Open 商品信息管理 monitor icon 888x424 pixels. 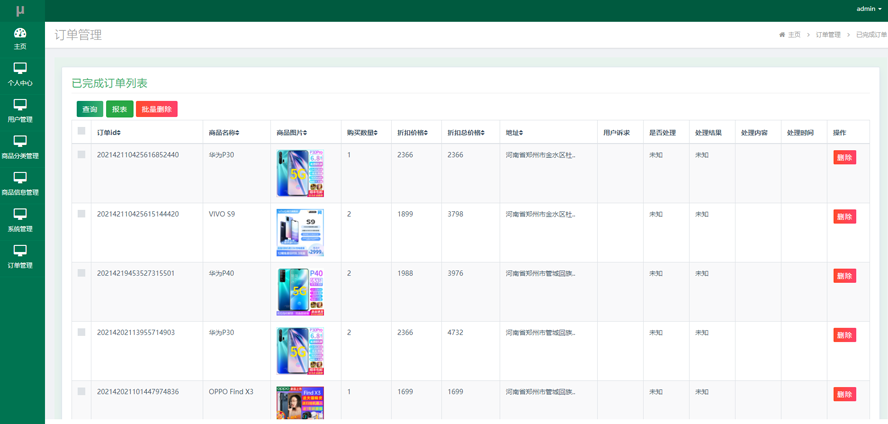click(20, 178)
